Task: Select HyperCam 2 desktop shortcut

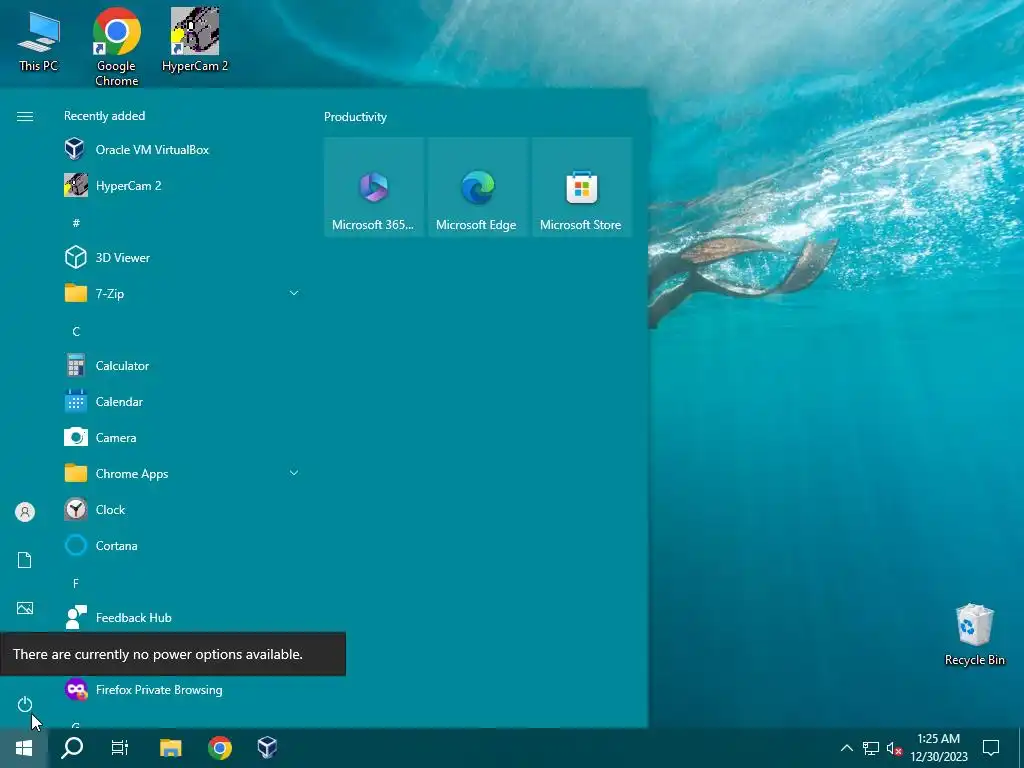Action: click(195, 39)
